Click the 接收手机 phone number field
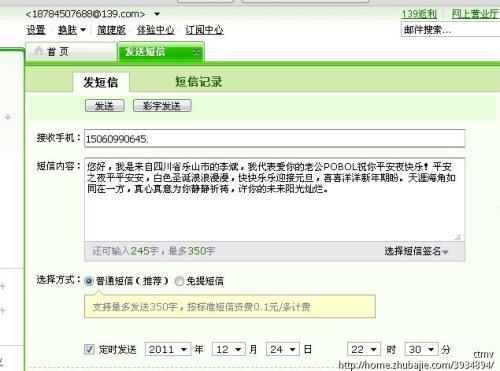The height and width of the screenshot is (371, 500). [x=274, y=138]
